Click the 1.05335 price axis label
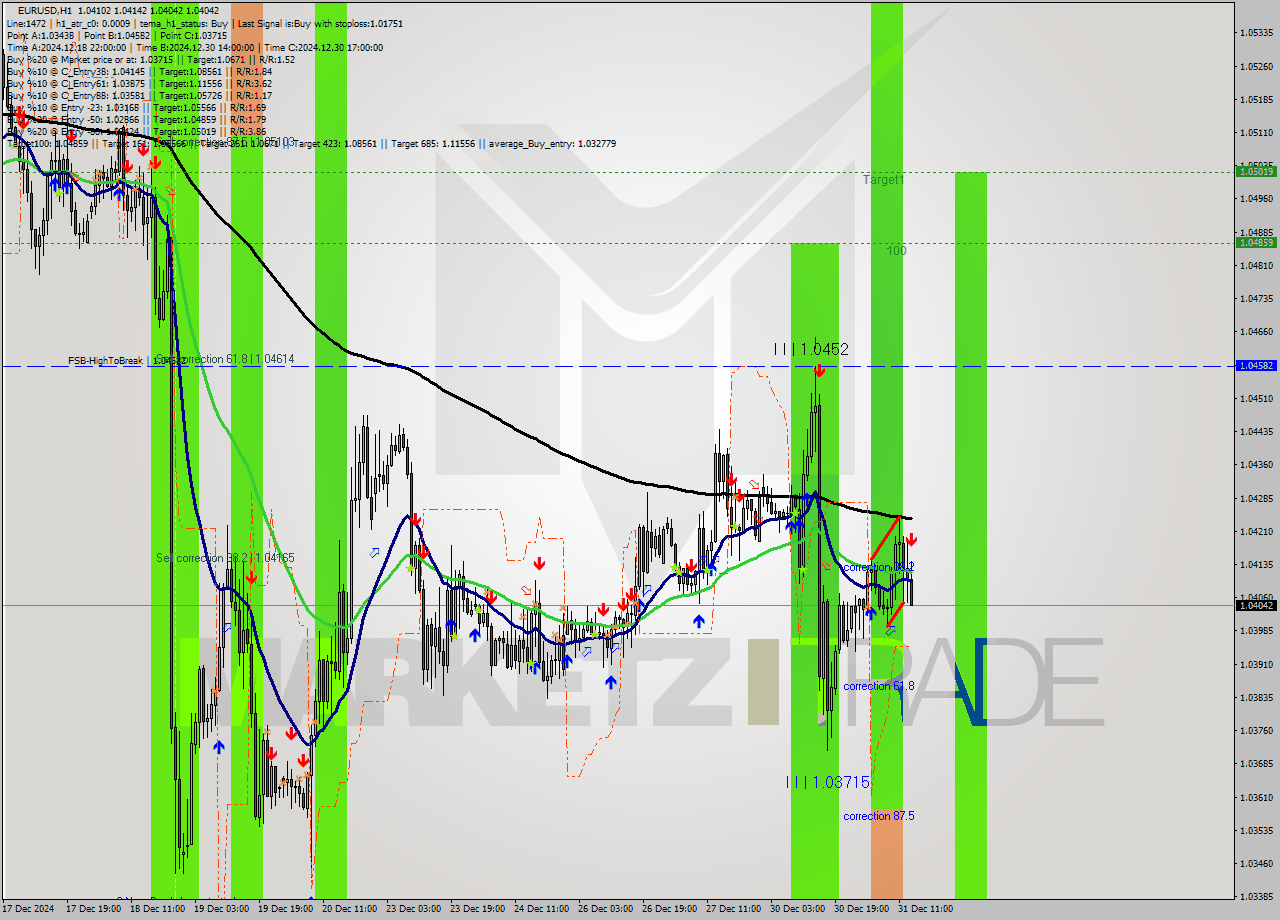 click(1256, 33)
